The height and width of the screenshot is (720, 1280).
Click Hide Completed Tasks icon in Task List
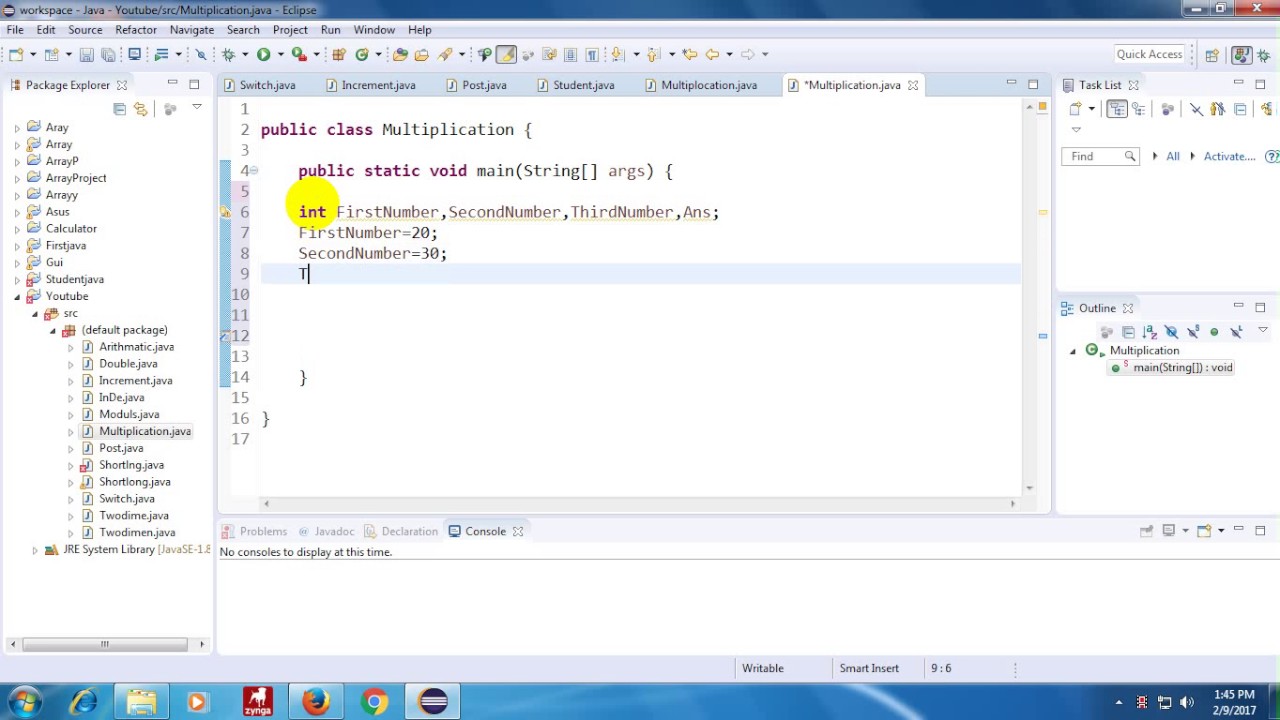1196,108
